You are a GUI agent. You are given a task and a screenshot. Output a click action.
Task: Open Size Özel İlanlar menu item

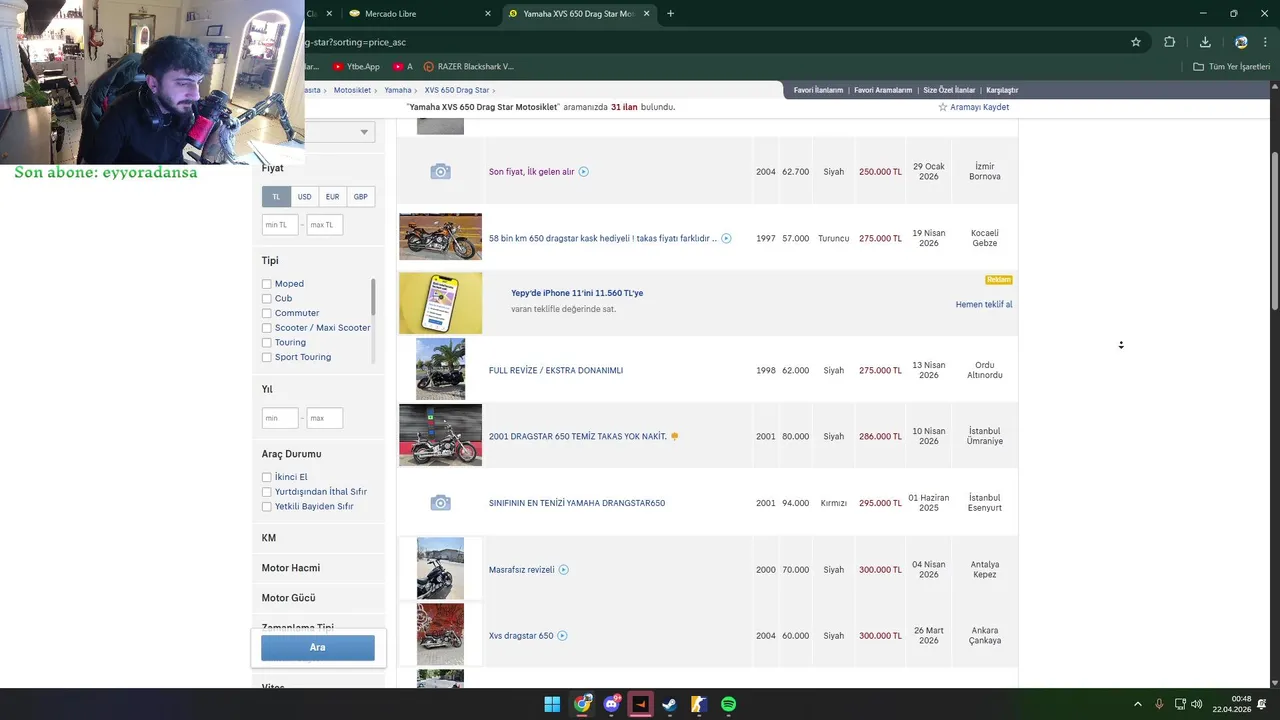tap(949, 90)
